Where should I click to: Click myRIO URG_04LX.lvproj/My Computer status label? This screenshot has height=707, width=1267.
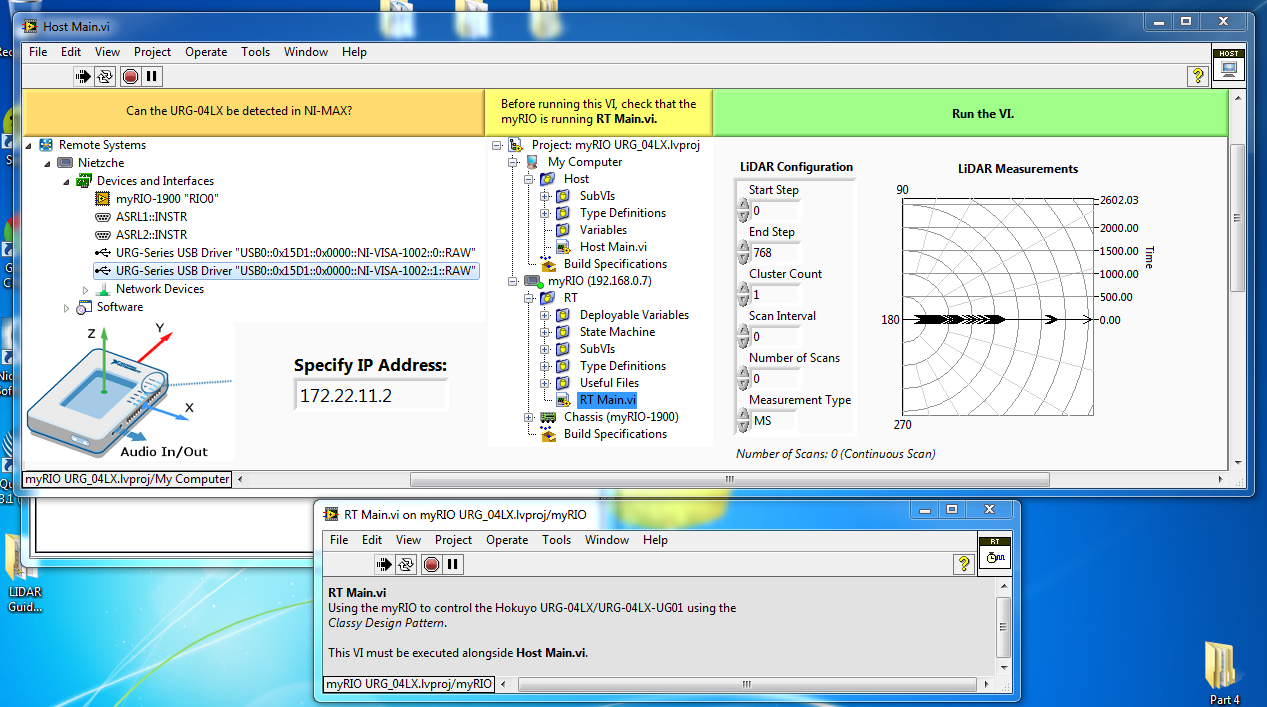127,479
